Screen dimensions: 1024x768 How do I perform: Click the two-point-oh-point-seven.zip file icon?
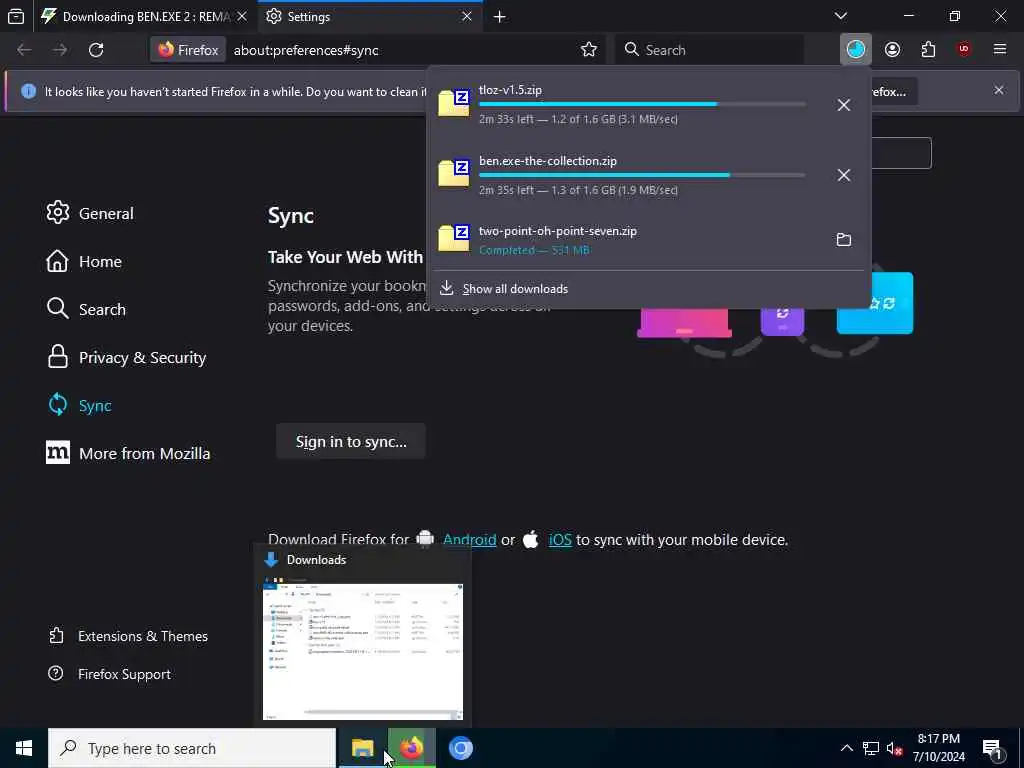pos(454,238)
